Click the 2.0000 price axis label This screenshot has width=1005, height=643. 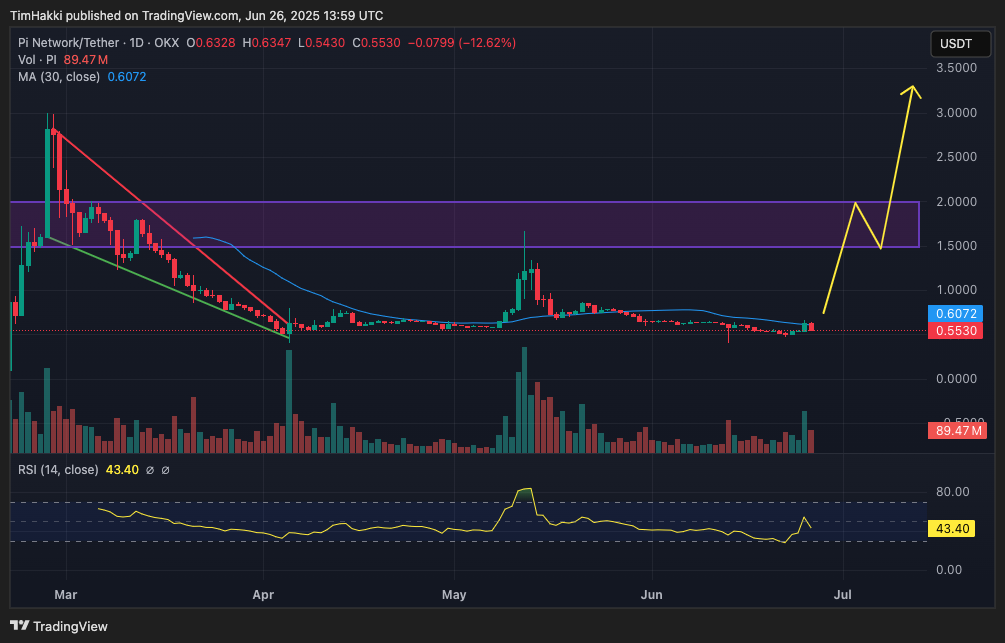pyautogui.click(x=956, y=202)
